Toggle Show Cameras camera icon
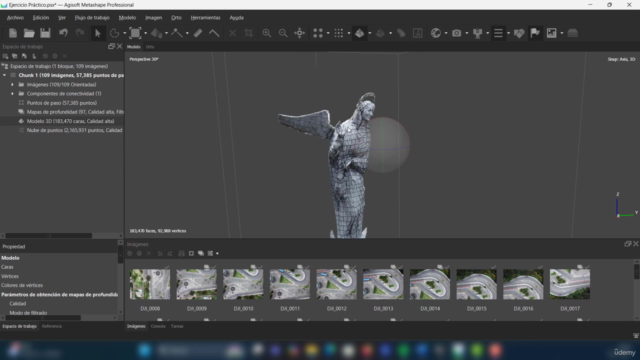 click(456, 33)
